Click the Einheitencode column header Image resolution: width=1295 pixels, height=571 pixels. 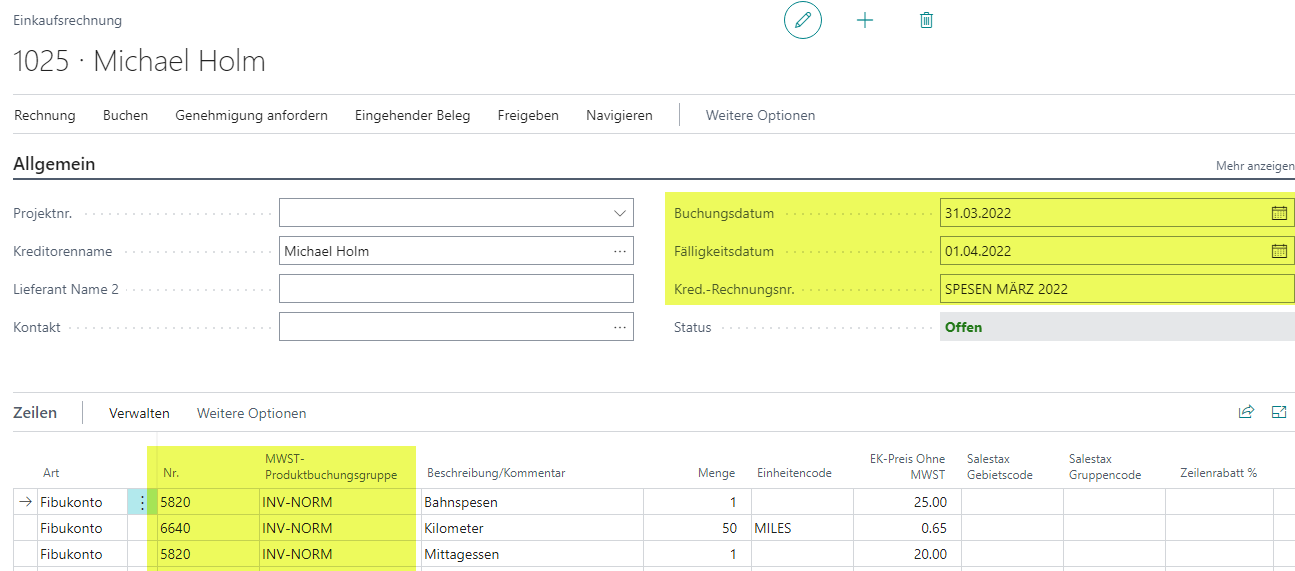(794, 473)
